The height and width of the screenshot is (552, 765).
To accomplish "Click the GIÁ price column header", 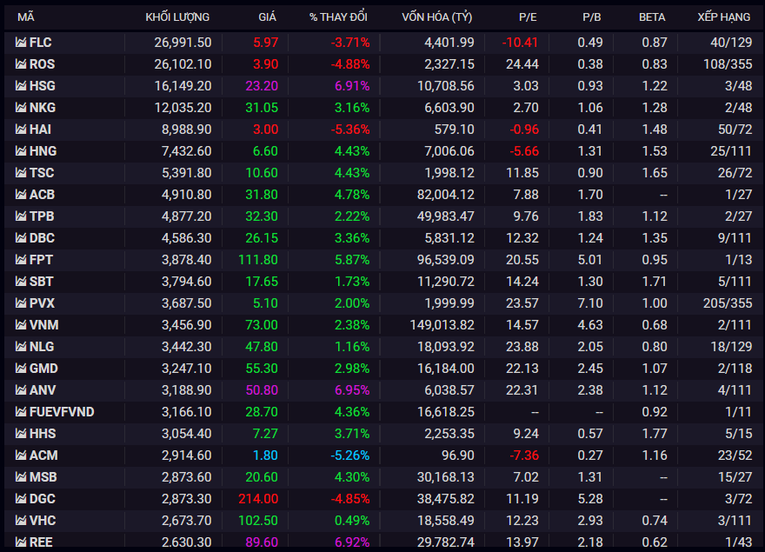I will pos(266,18).
